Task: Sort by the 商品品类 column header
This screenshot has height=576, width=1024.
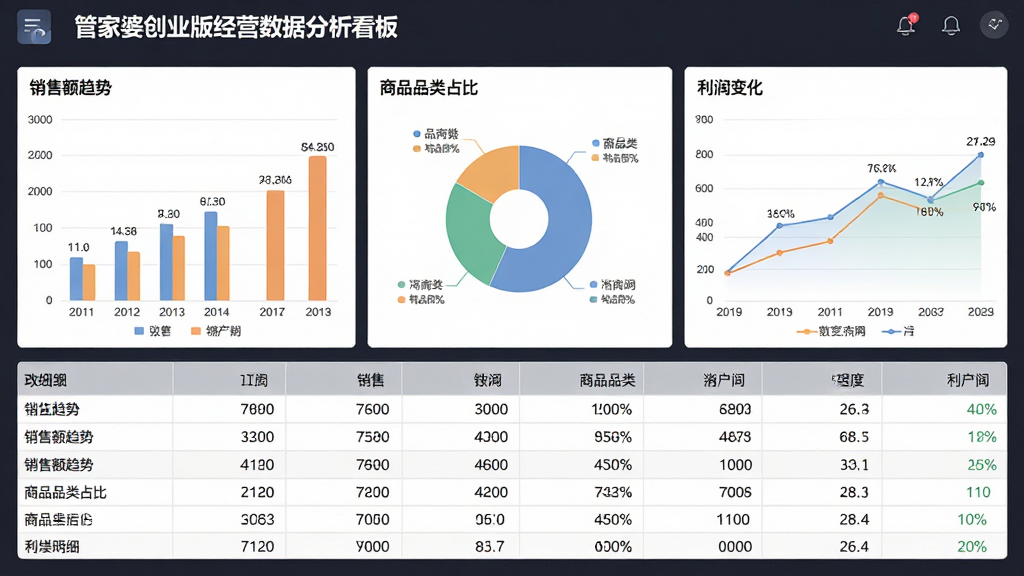Action: click(x=607, y=380)
